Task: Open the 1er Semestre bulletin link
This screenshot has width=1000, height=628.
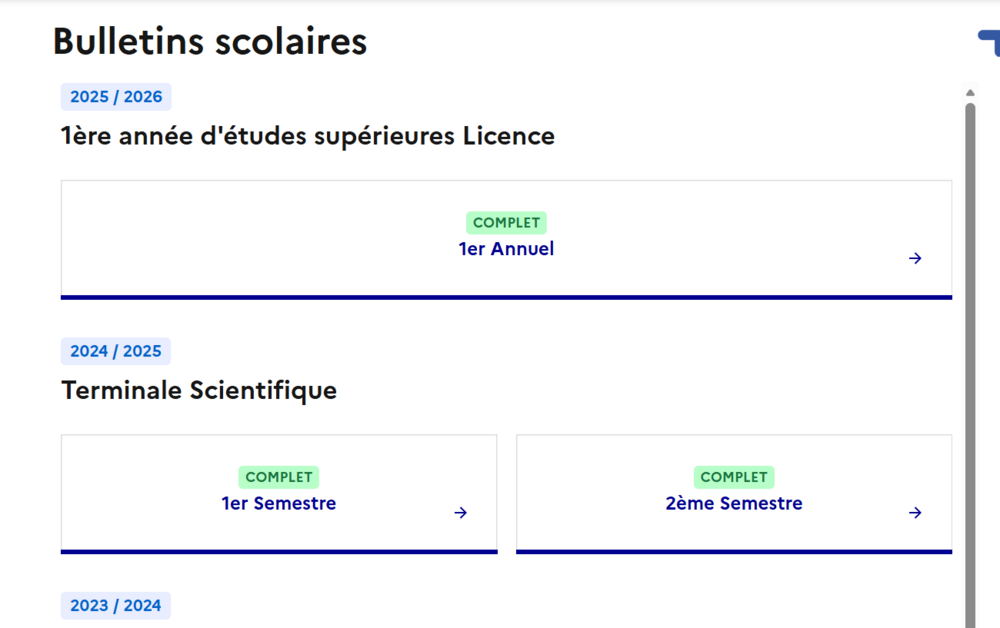Action: (x=279, y=503)
